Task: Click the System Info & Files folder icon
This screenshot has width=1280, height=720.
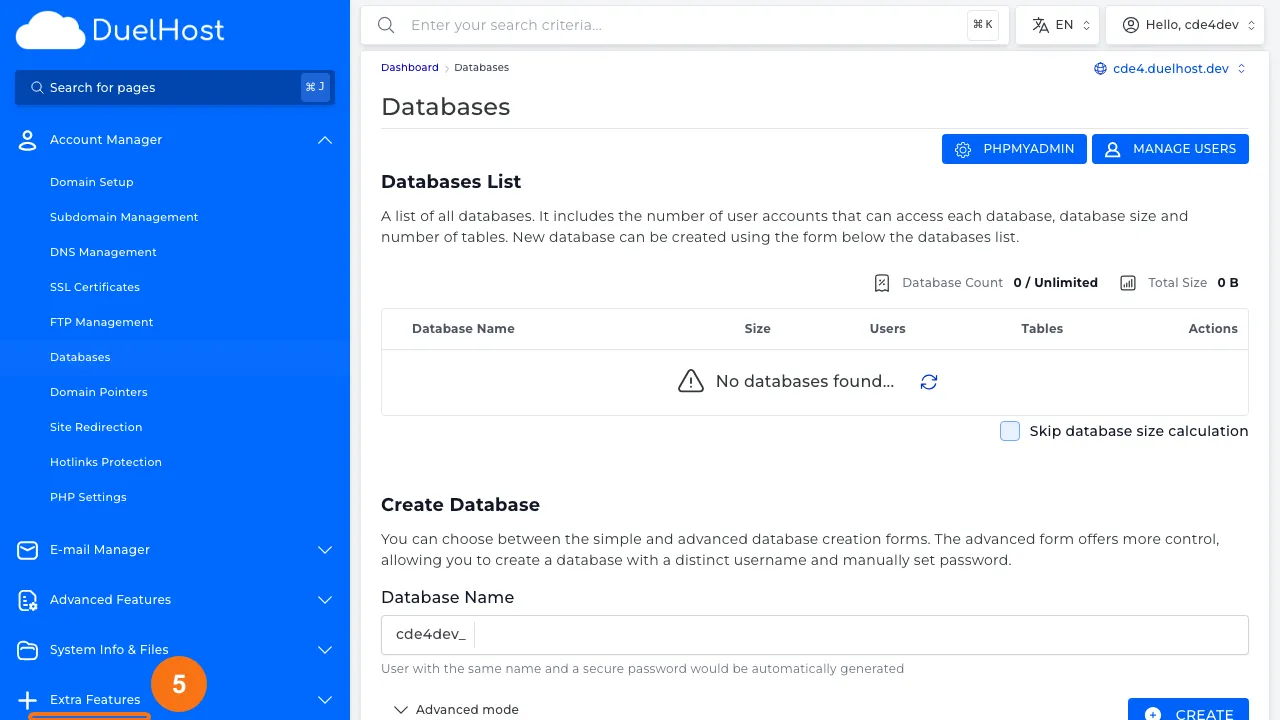Action: pyautogui.click(x=27, y=650)
